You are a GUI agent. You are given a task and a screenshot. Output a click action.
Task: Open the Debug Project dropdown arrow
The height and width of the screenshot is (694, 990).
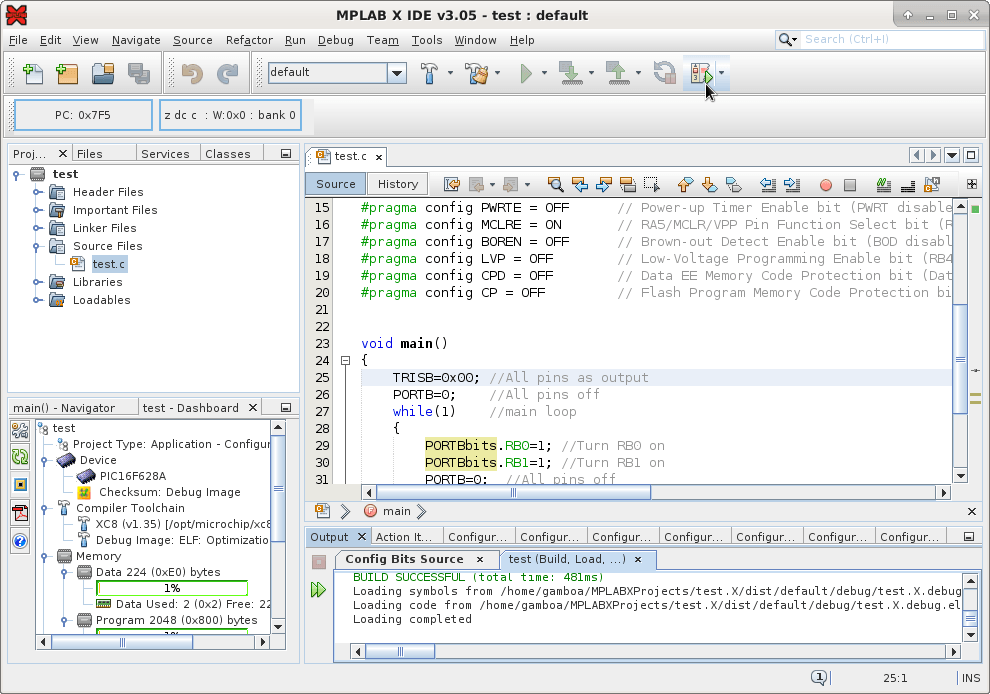pyautogui.click(x=721, y=73)
